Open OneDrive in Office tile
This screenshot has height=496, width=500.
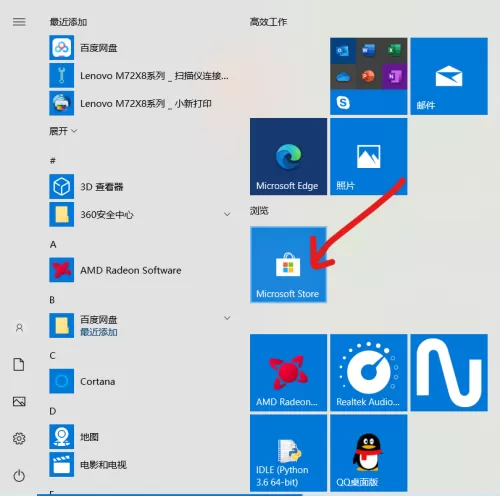pos(343,77)
